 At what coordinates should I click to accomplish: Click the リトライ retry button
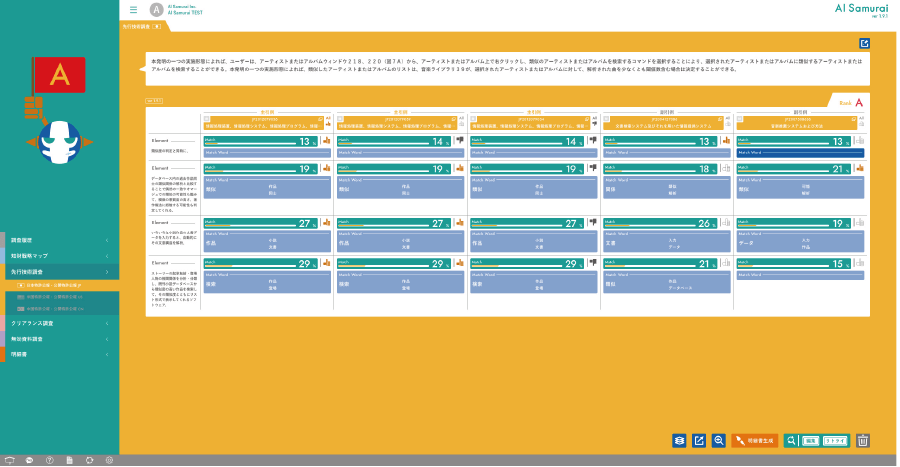pos(836,439)
